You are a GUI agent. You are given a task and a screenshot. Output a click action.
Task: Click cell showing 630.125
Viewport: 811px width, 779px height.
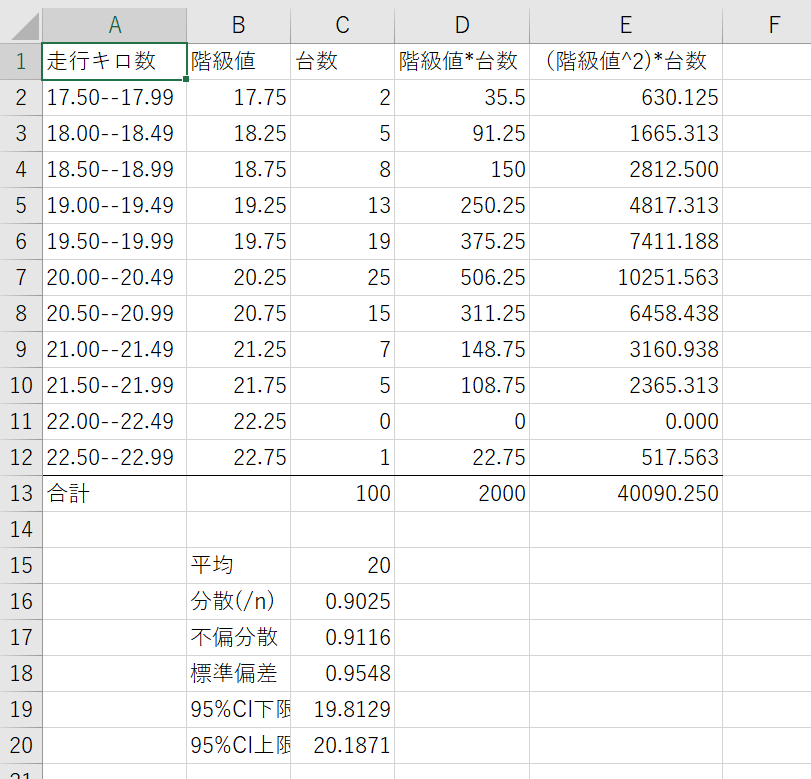coord(626,98)
